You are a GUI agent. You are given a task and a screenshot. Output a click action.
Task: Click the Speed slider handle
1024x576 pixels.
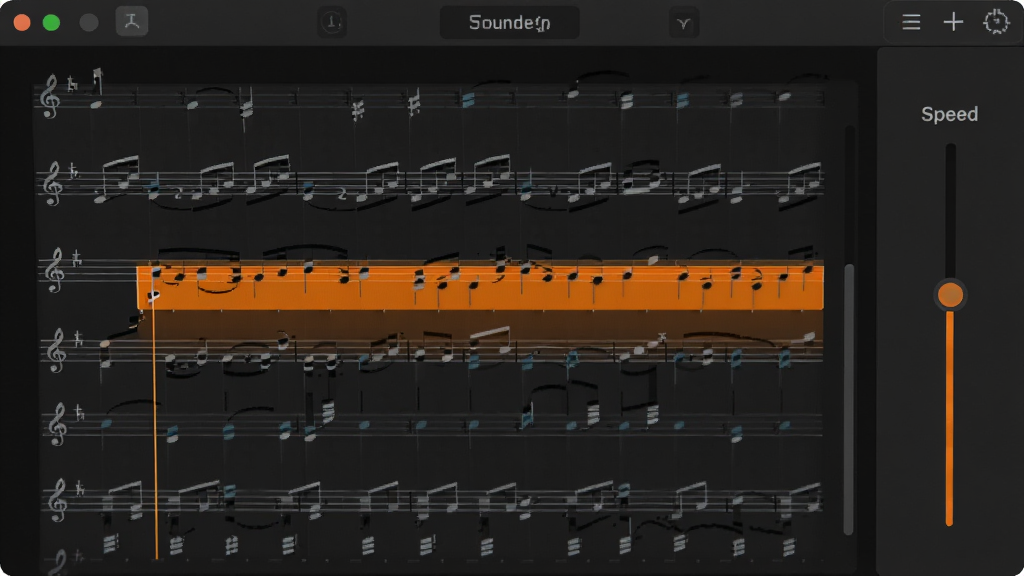click(950, 295)
